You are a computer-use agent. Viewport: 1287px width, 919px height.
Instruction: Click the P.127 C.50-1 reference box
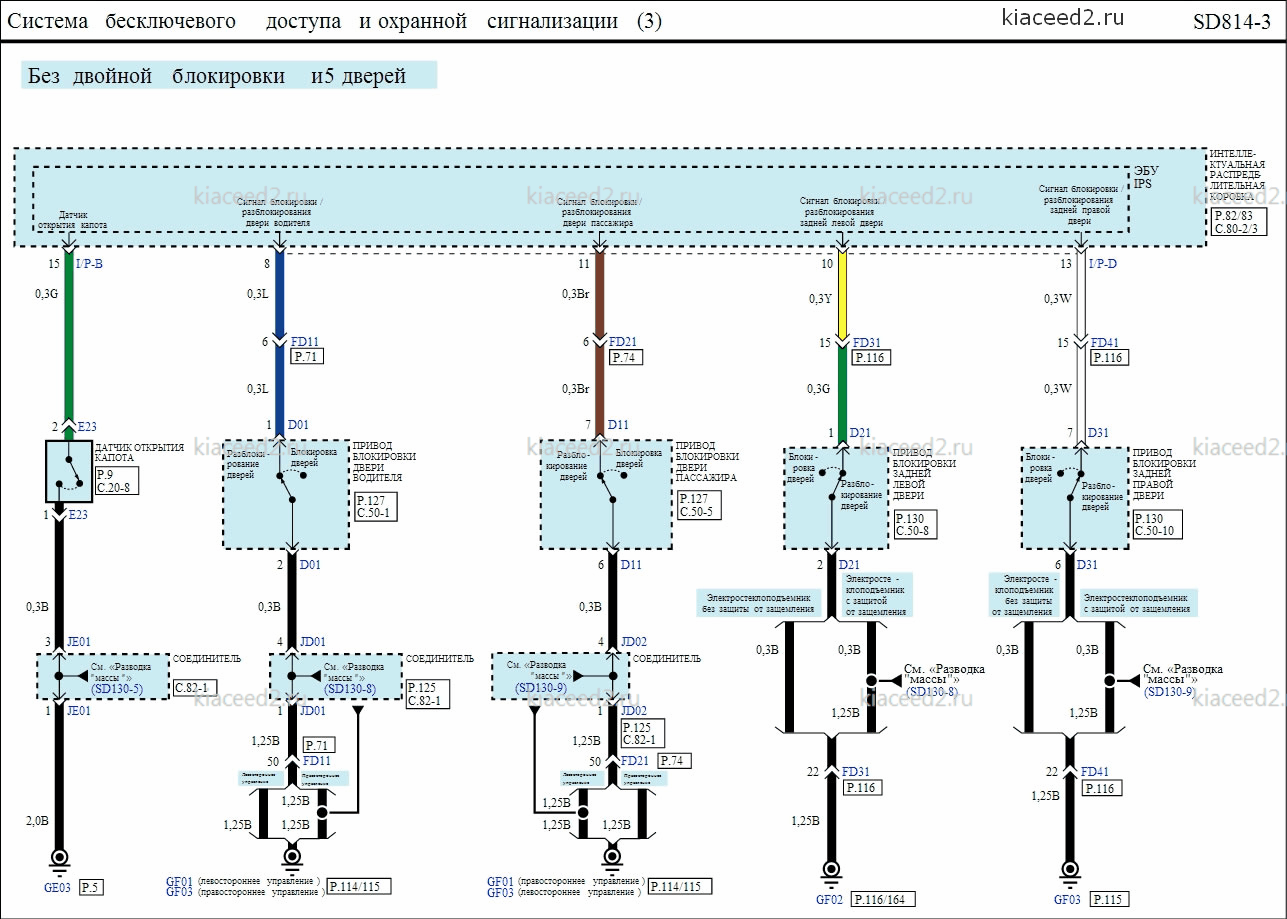click(x=377, y=506)
